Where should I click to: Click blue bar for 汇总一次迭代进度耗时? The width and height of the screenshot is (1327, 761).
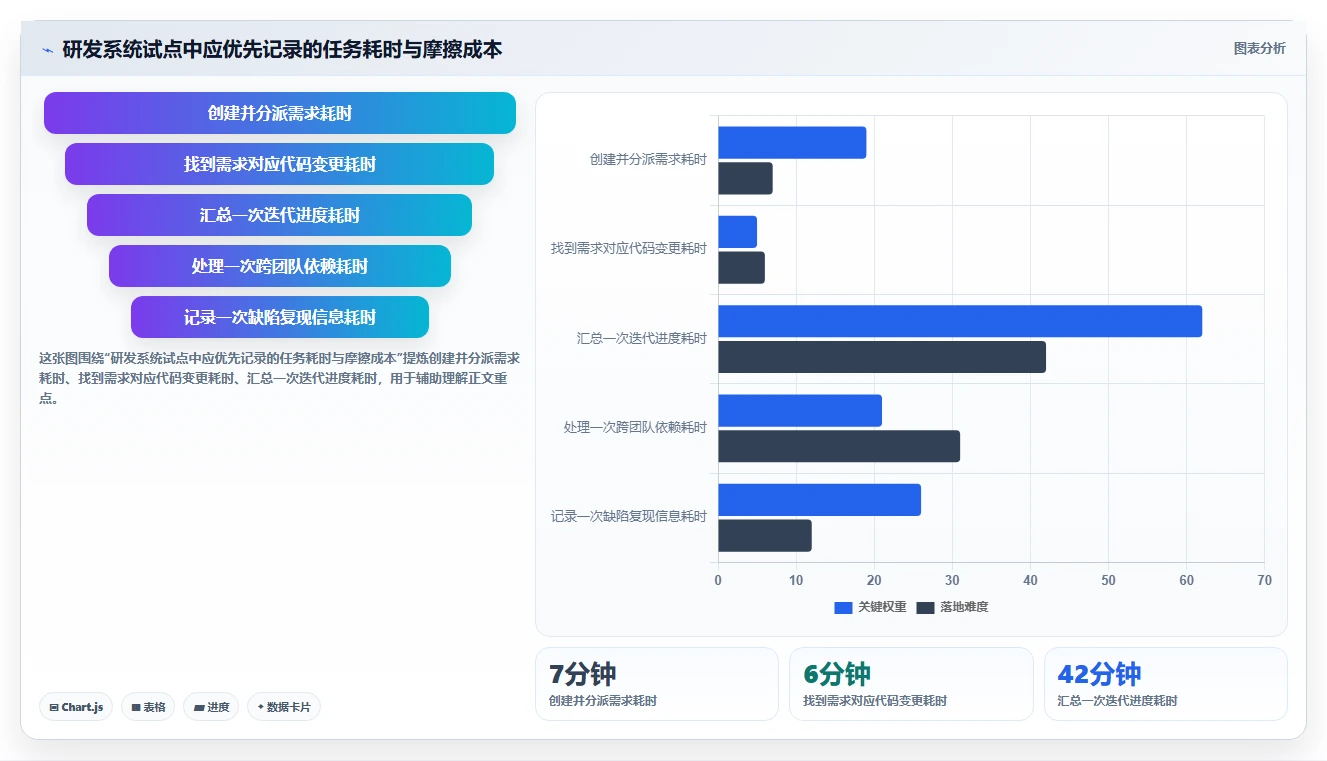960,321
